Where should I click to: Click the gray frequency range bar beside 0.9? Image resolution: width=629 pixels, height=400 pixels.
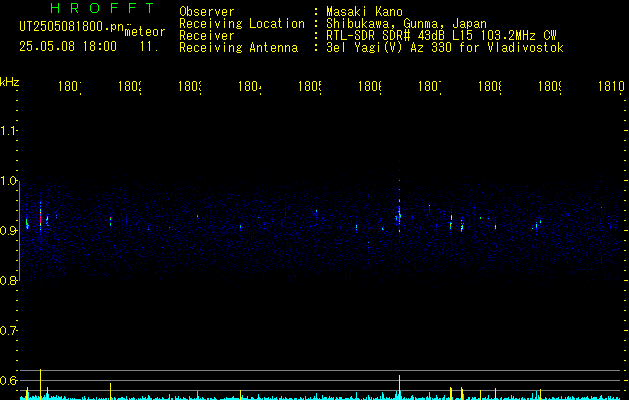tap(19, 231)
